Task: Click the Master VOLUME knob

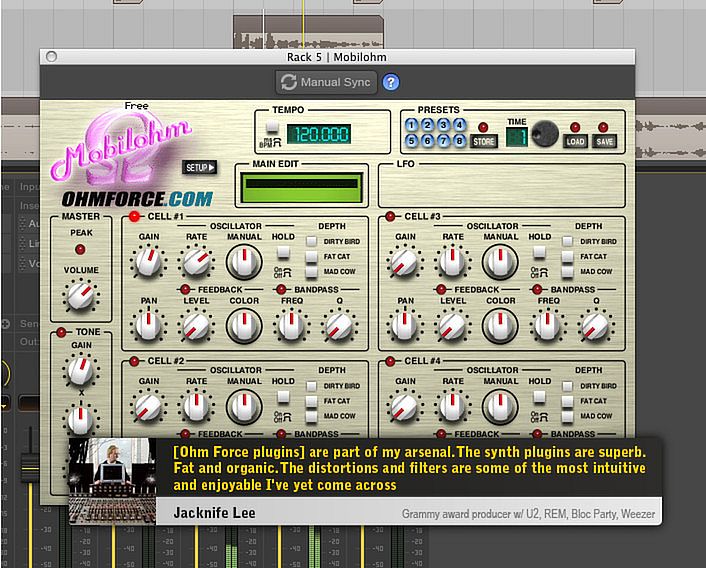Action: [x=81, y=296]
